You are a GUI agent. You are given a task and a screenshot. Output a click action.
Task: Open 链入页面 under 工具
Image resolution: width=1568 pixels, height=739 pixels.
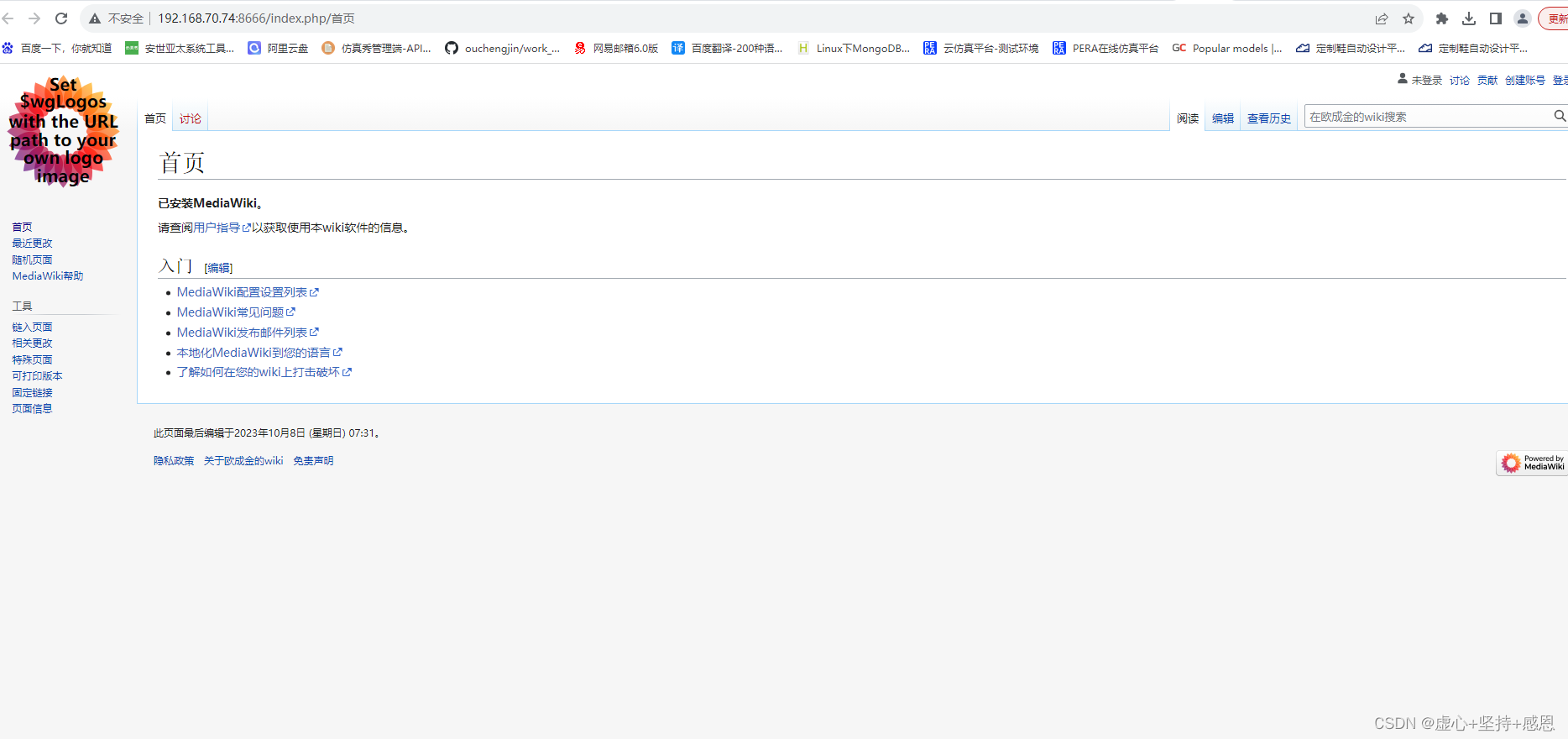coord(32,327)
